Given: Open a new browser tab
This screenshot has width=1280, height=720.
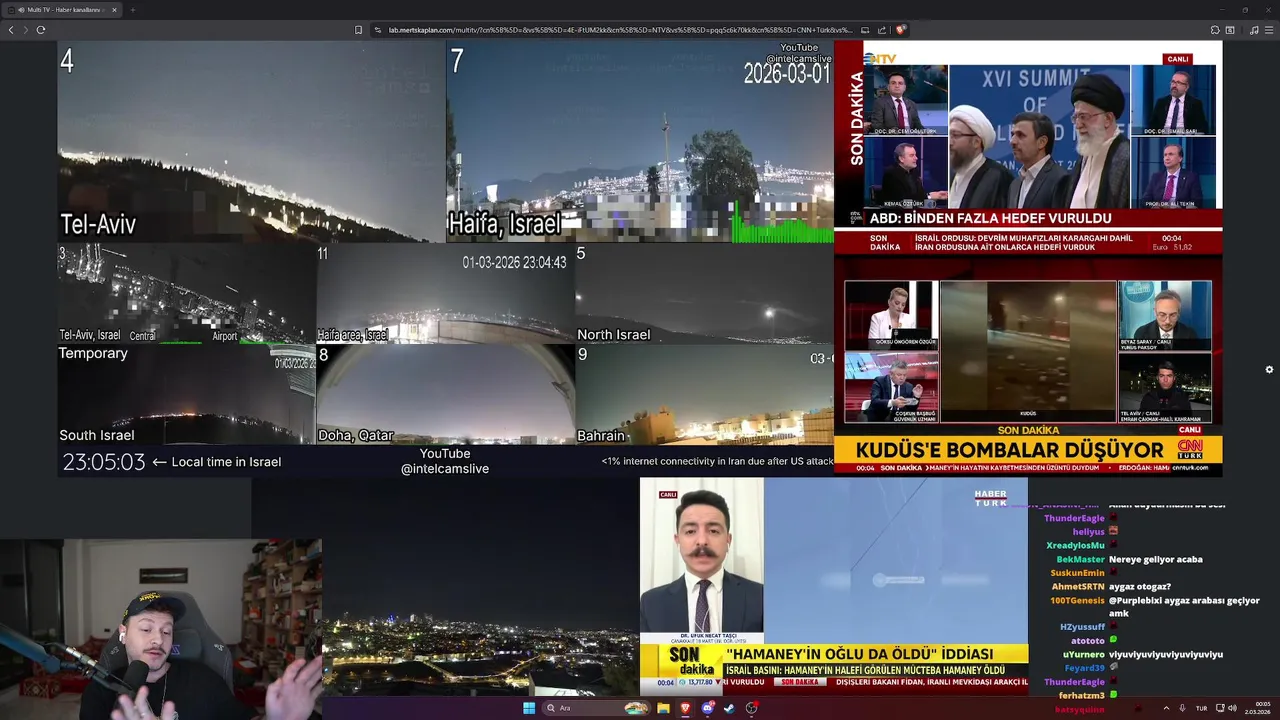Looking at the screenshot, I should click(x=132, y=10).
